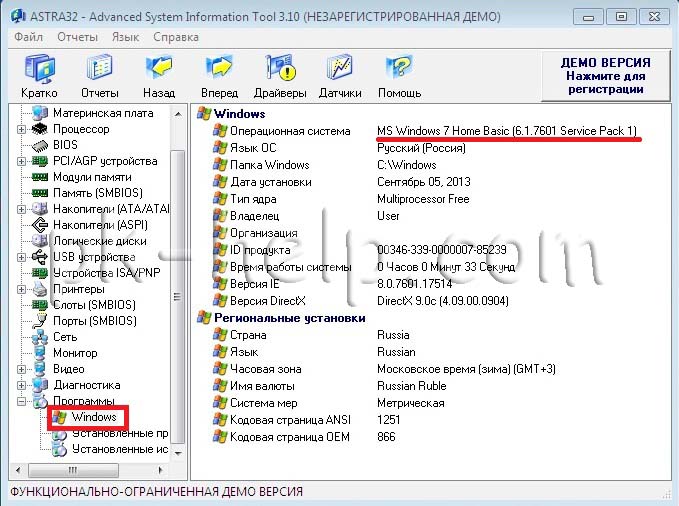Select the Версия DirectX row
This screenshot has width=679, height=506.
coord(361,301)
